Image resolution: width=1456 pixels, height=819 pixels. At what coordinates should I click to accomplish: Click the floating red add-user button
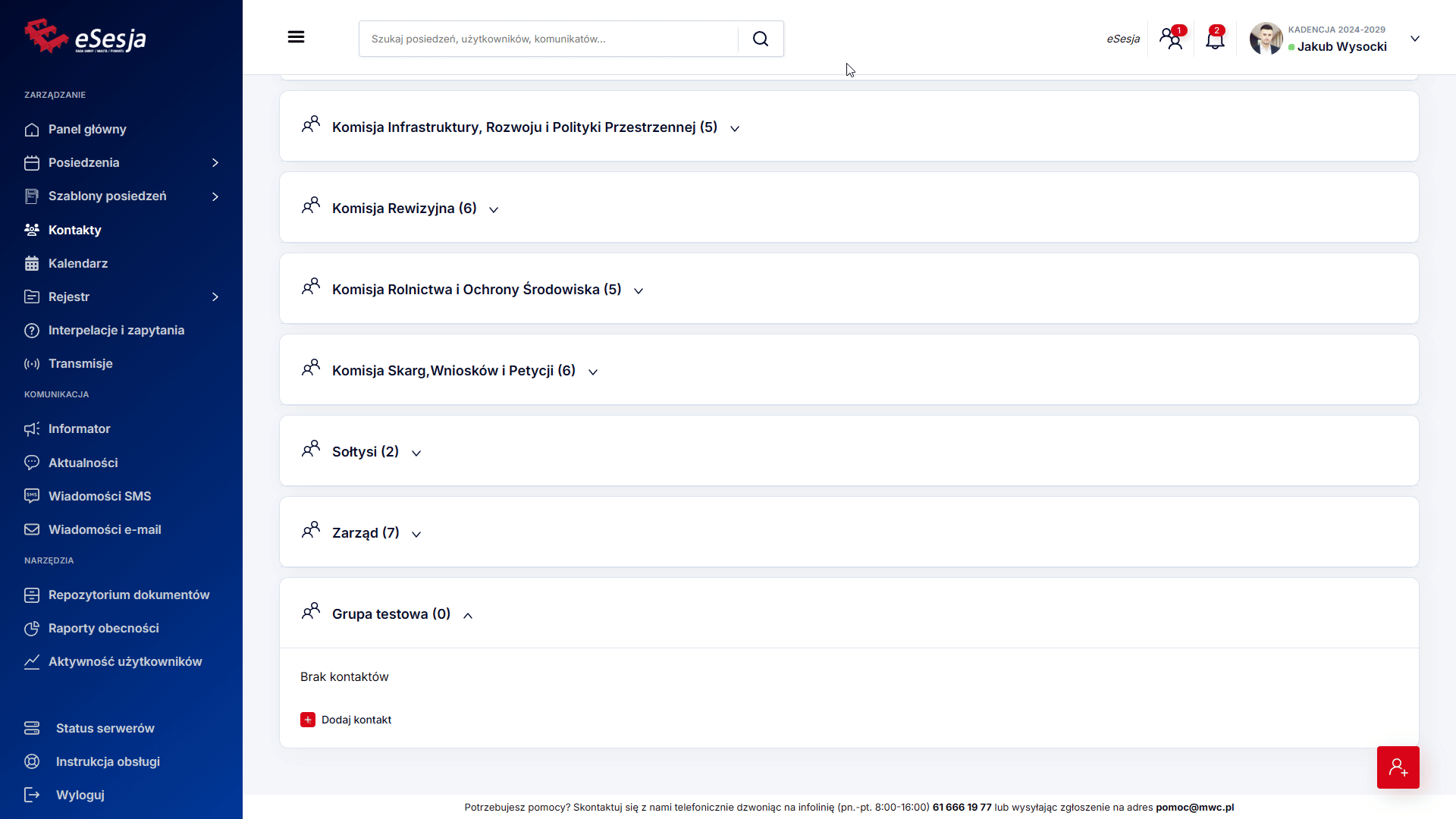[1398, 767]
